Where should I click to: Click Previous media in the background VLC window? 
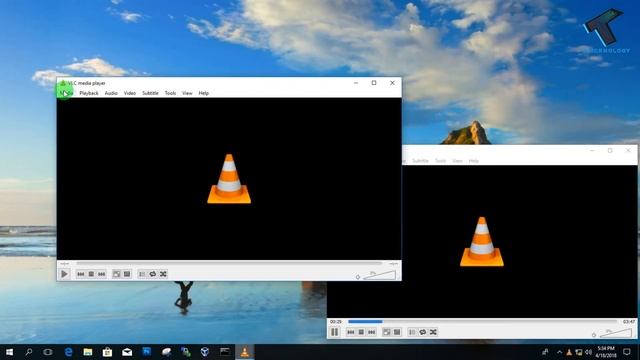pos(351,332)
